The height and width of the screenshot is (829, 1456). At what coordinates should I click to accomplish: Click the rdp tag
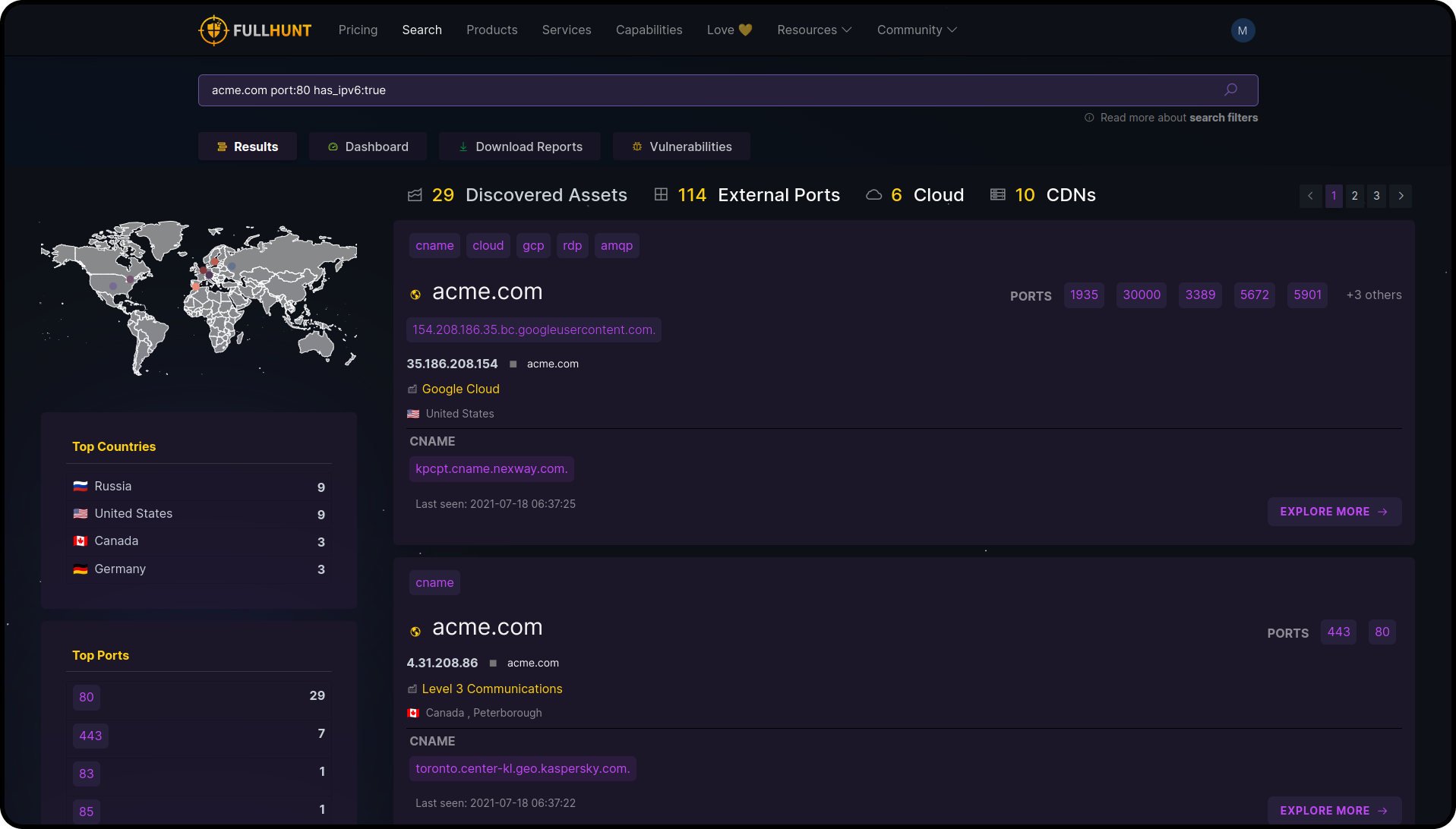tap(573, 246)
